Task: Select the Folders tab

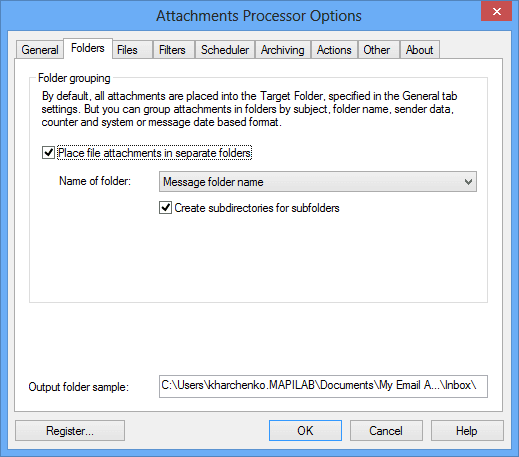Action: 88,48
